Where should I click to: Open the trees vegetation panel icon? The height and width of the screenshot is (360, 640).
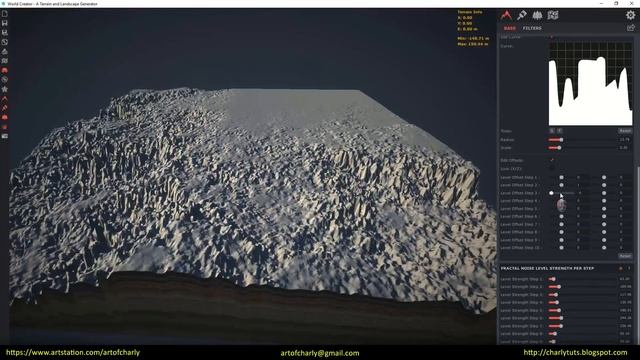[x=537, y=15]
